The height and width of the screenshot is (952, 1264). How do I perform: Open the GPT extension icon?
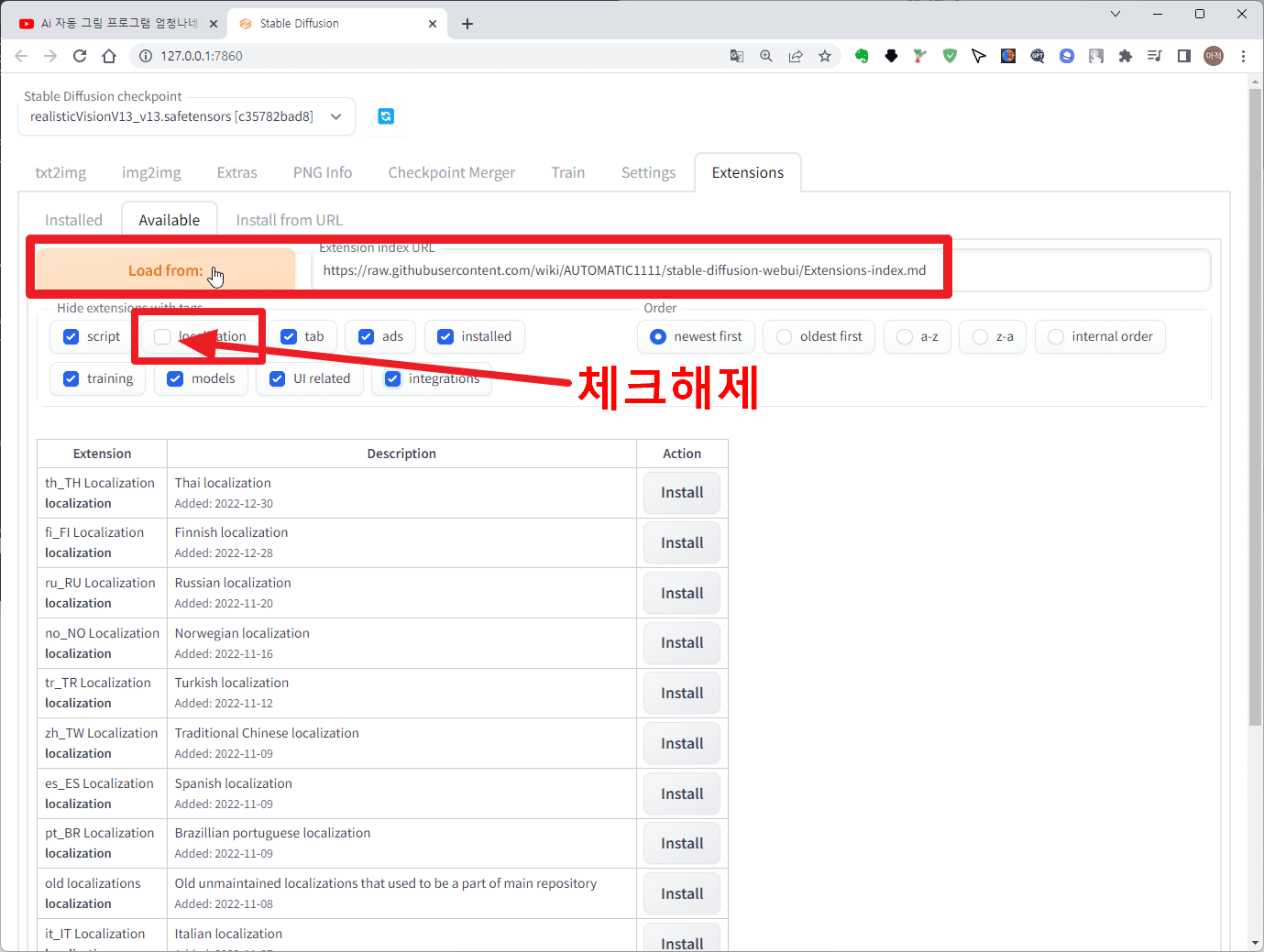click(1038, 56)
